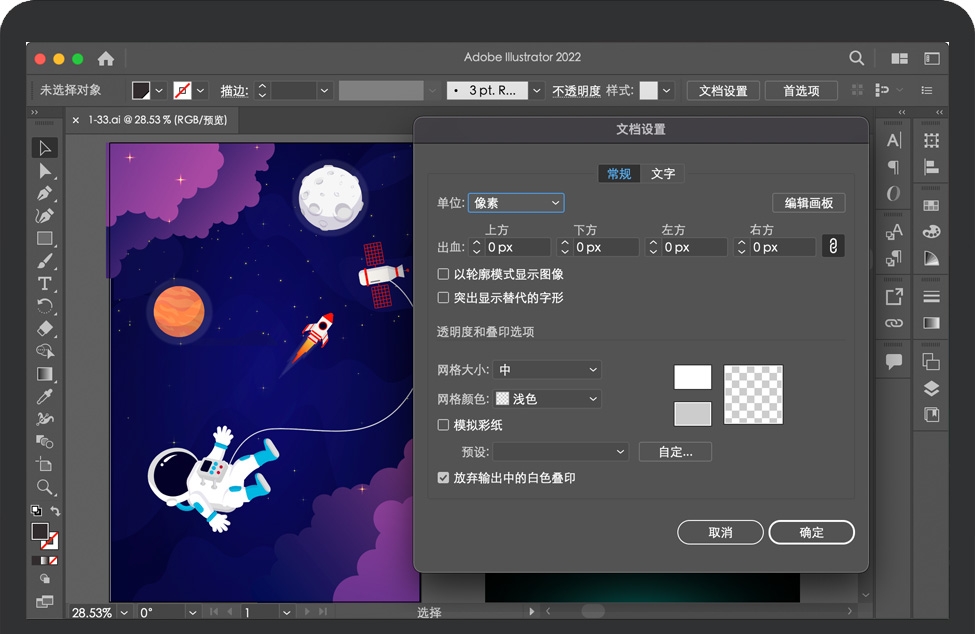
Task: Select the Direct Selection tool
Action: [x=45, y=171]
